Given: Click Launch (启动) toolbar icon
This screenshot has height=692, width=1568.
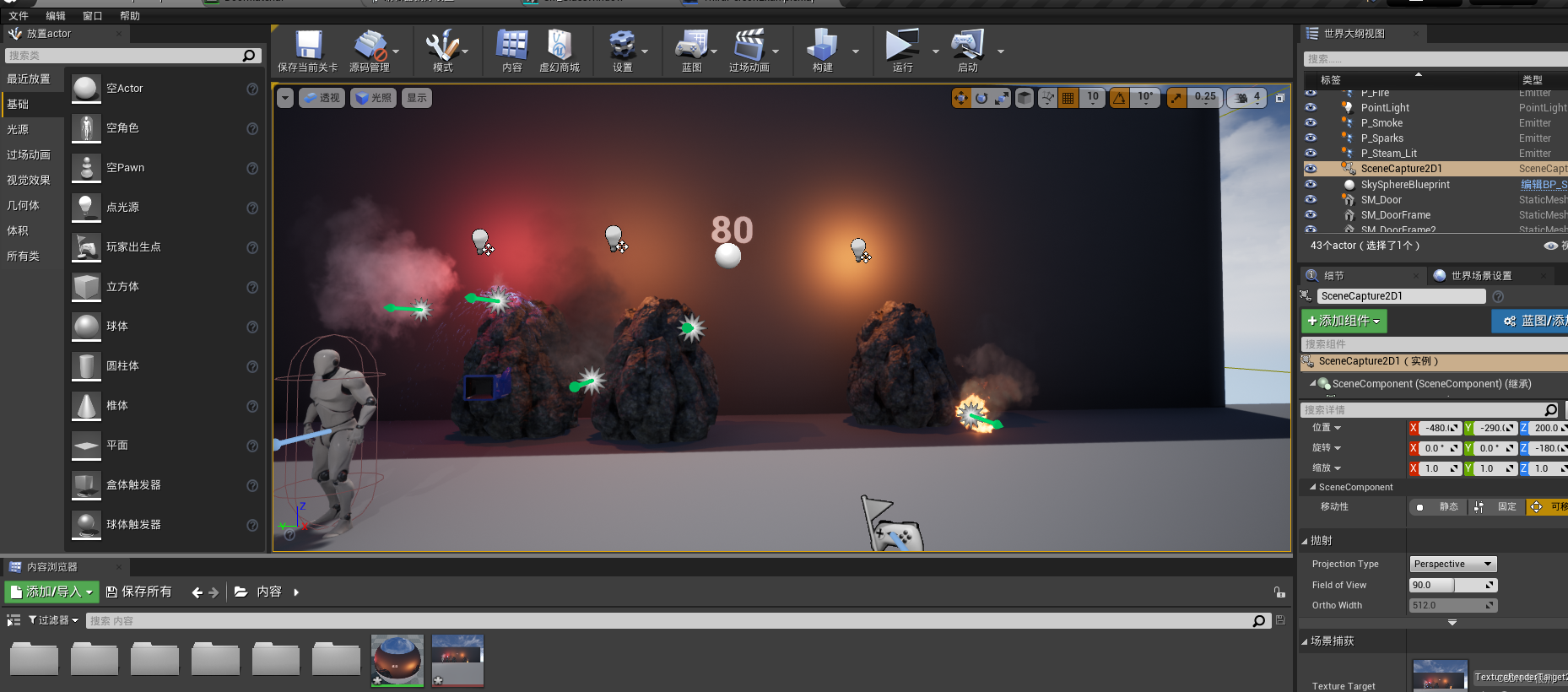Looking at the screenshot, I should click(967, 45).
